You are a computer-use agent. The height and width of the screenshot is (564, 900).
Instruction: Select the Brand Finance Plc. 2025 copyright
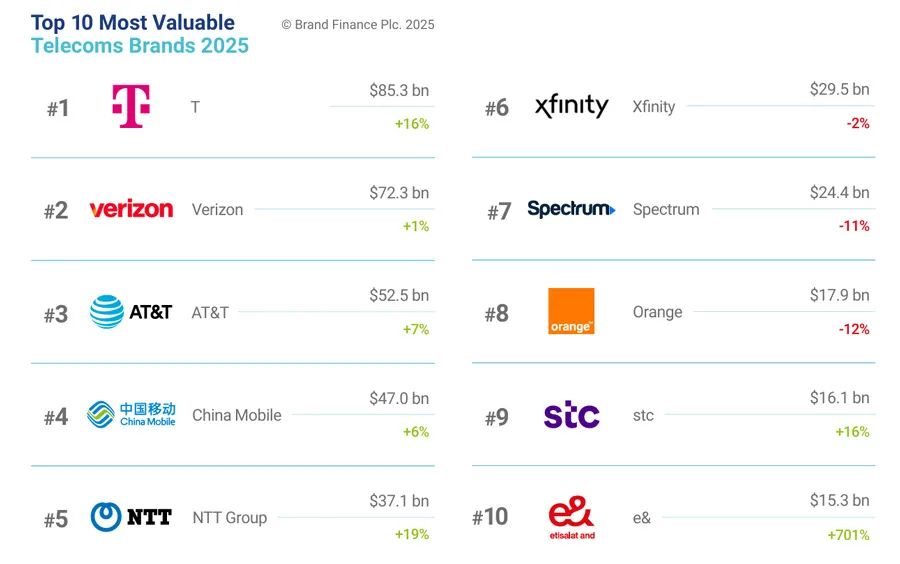[x=358, y=25]
